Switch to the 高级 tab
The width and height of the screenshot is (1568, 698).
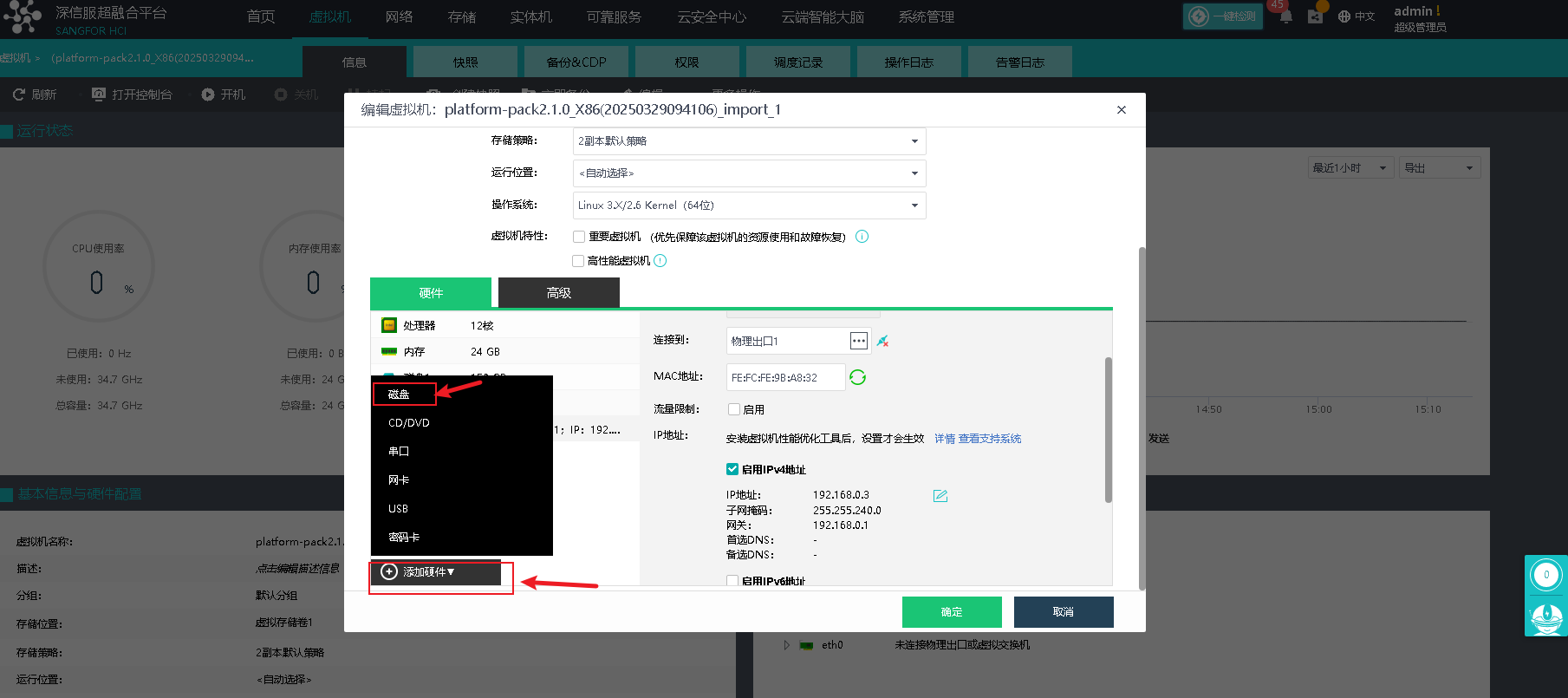point(558,293)
